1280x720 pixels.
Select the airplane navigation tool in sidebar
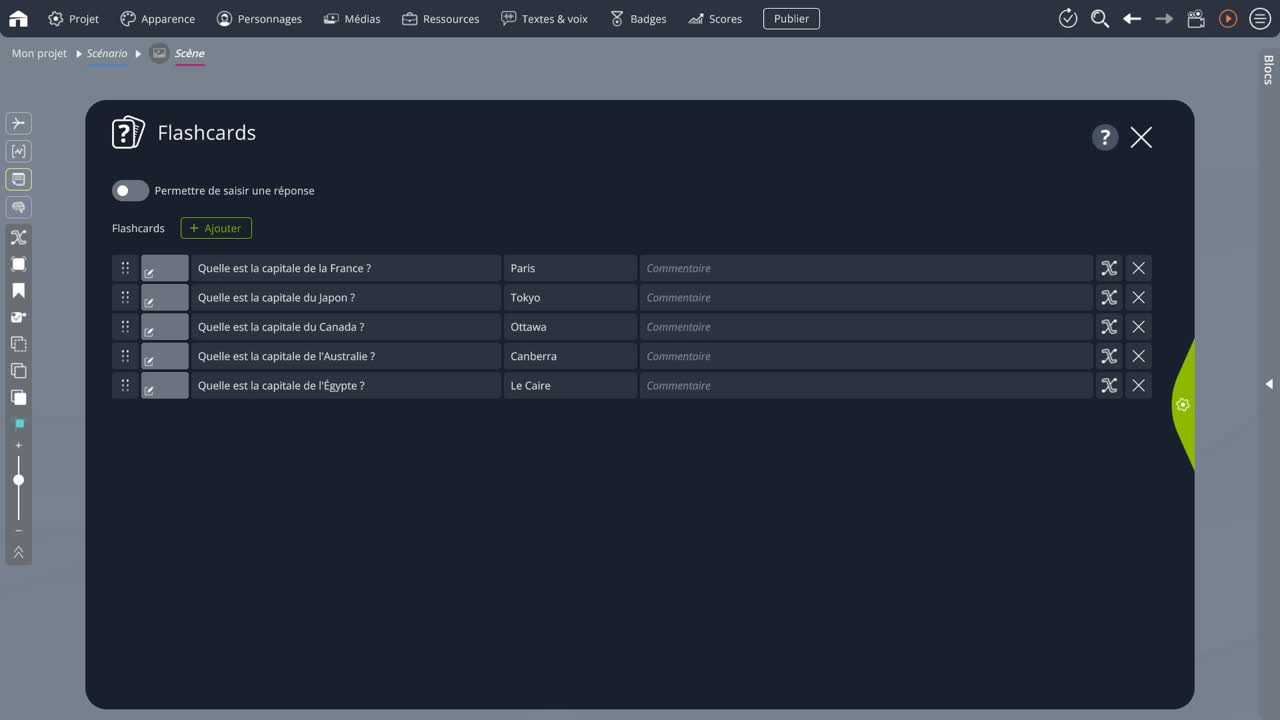click(x=18, y=123)
